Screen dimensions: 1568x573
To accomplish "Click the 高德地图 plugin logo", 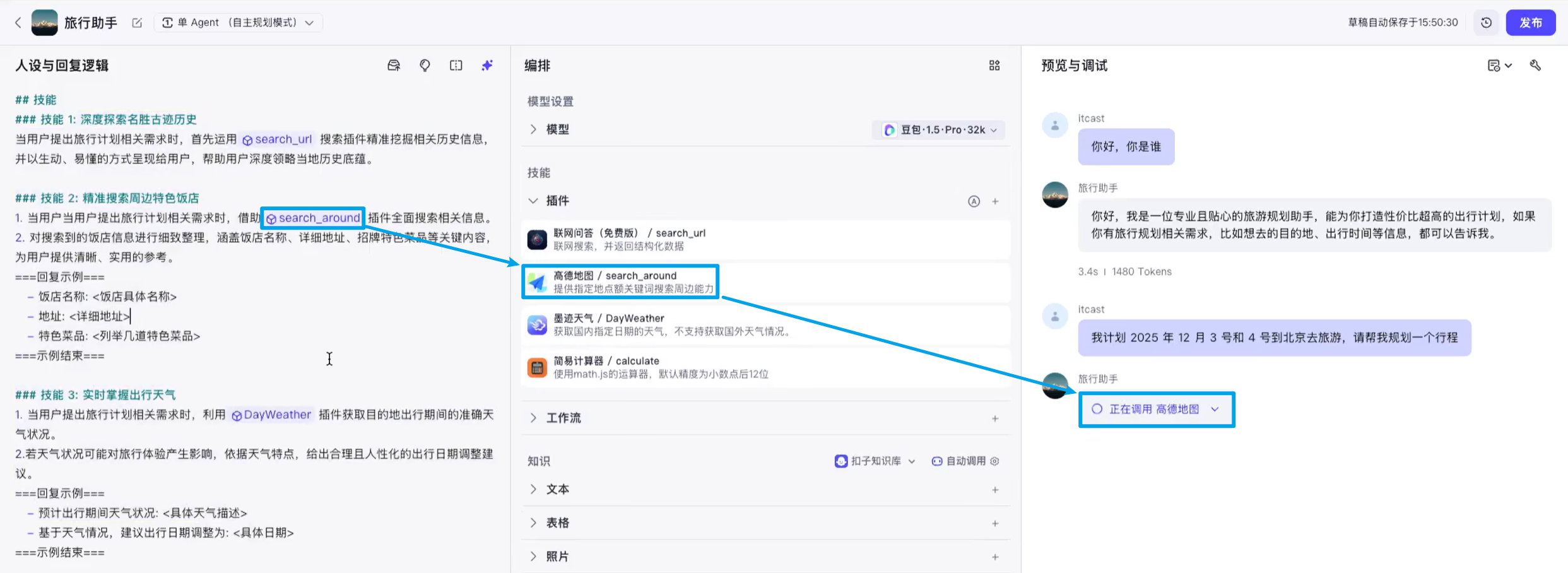I will [x=536, y=282].
